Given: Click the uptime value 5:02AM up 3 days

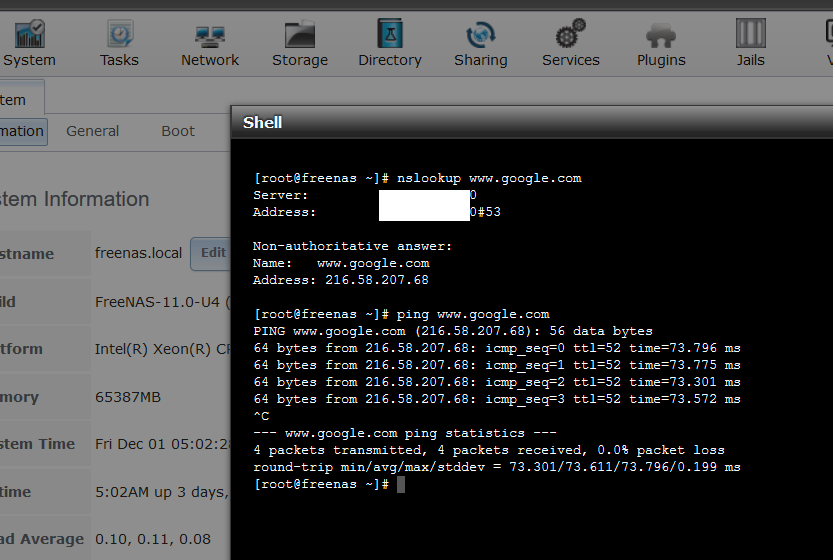Looking at the screenshot, I should (162, 492).
